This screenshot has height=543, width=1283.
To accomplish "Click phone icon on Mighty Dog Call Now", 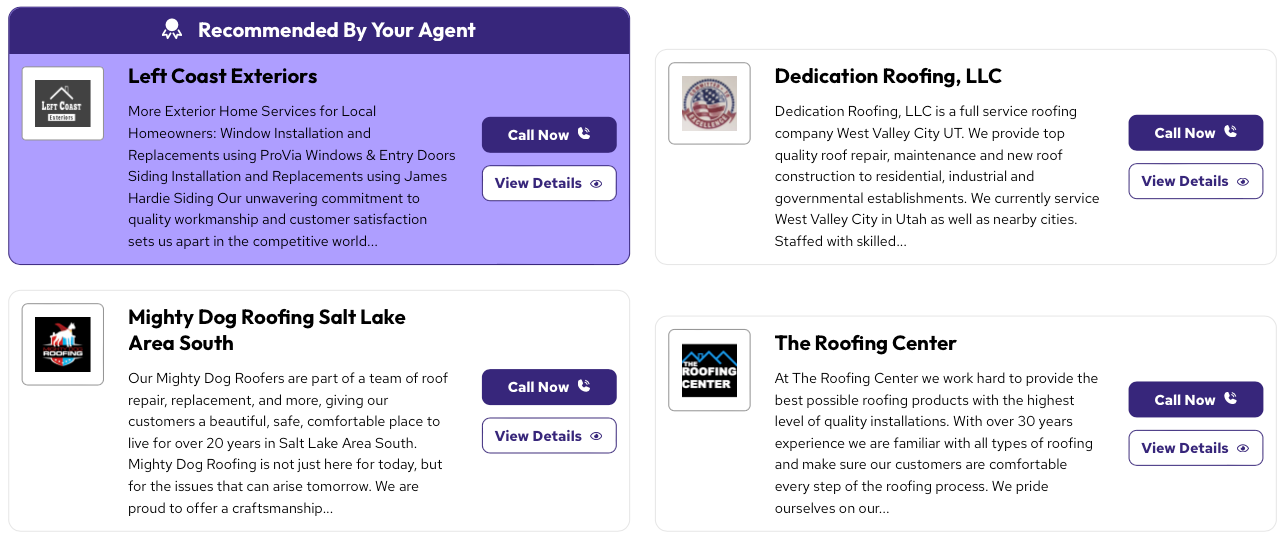I will coord(585,386).
